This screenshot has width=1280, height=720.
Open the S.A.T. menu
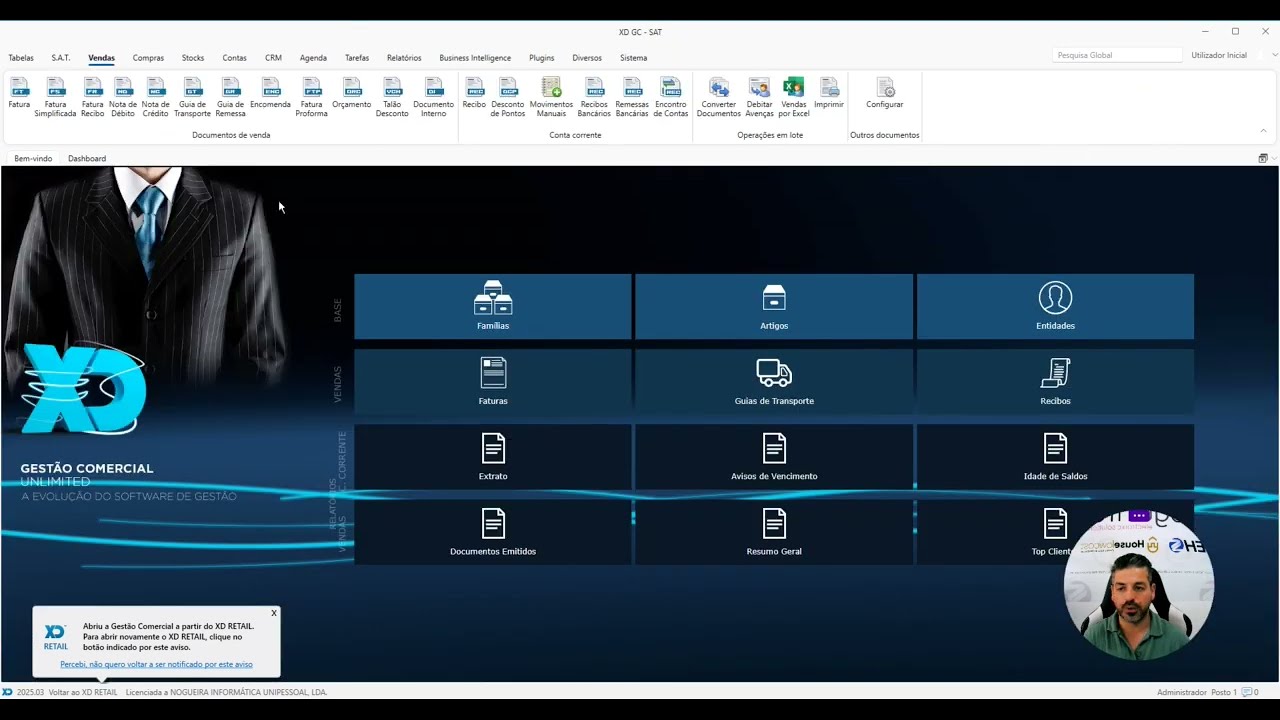click(61, 58)
